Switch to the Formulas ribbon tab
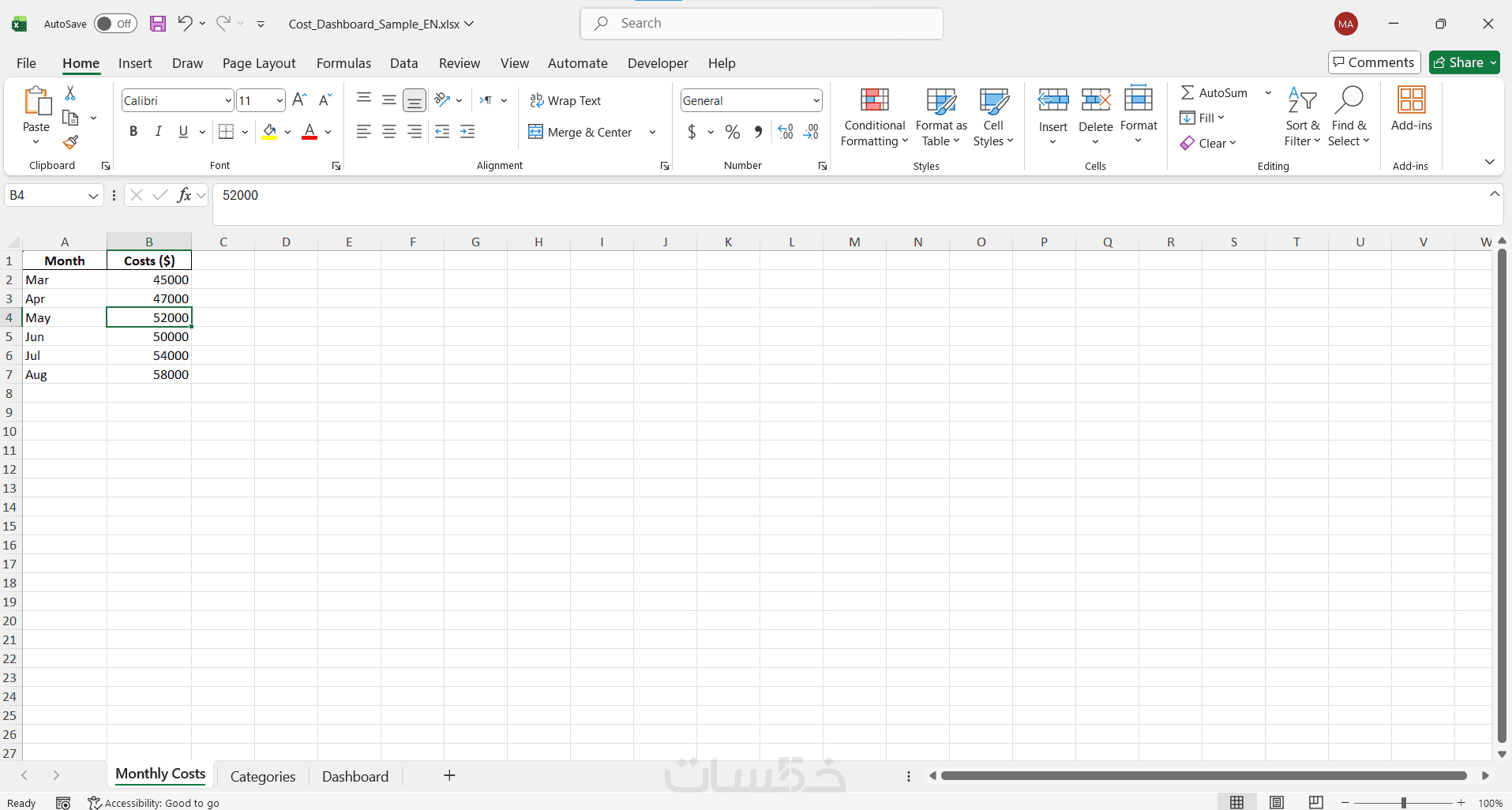1512x810 pixels. pyautogui.click(x=343, y=63)
